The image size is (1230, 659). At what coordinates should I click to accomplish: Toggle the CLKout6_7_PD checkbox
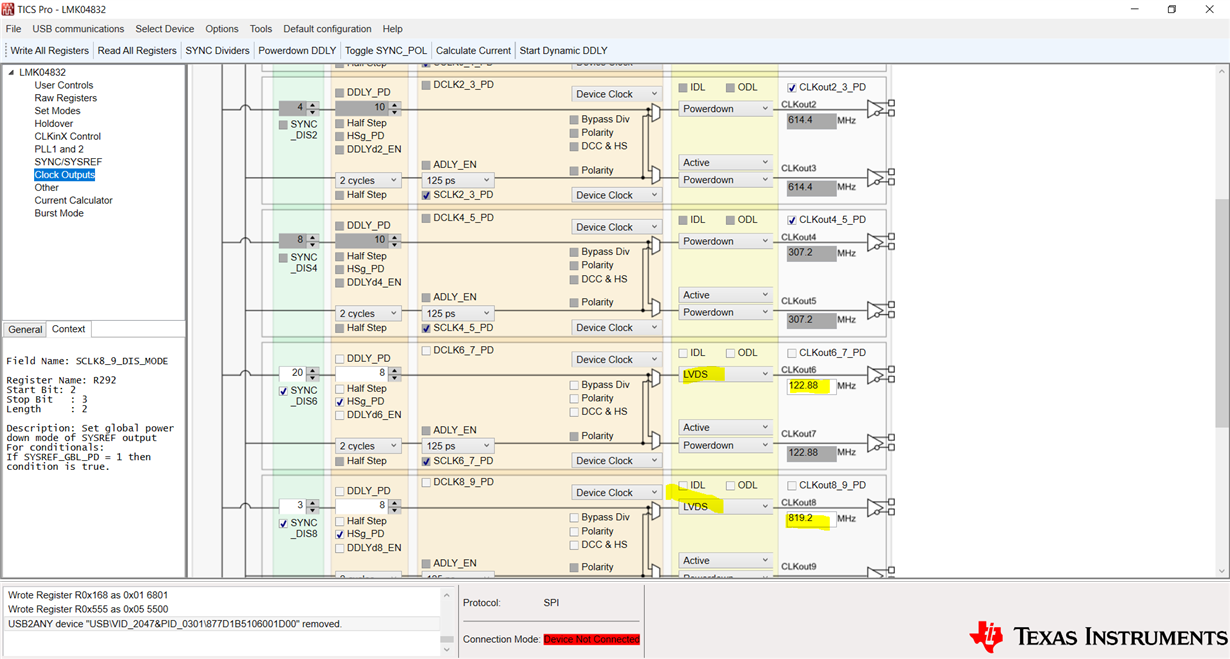792,353
